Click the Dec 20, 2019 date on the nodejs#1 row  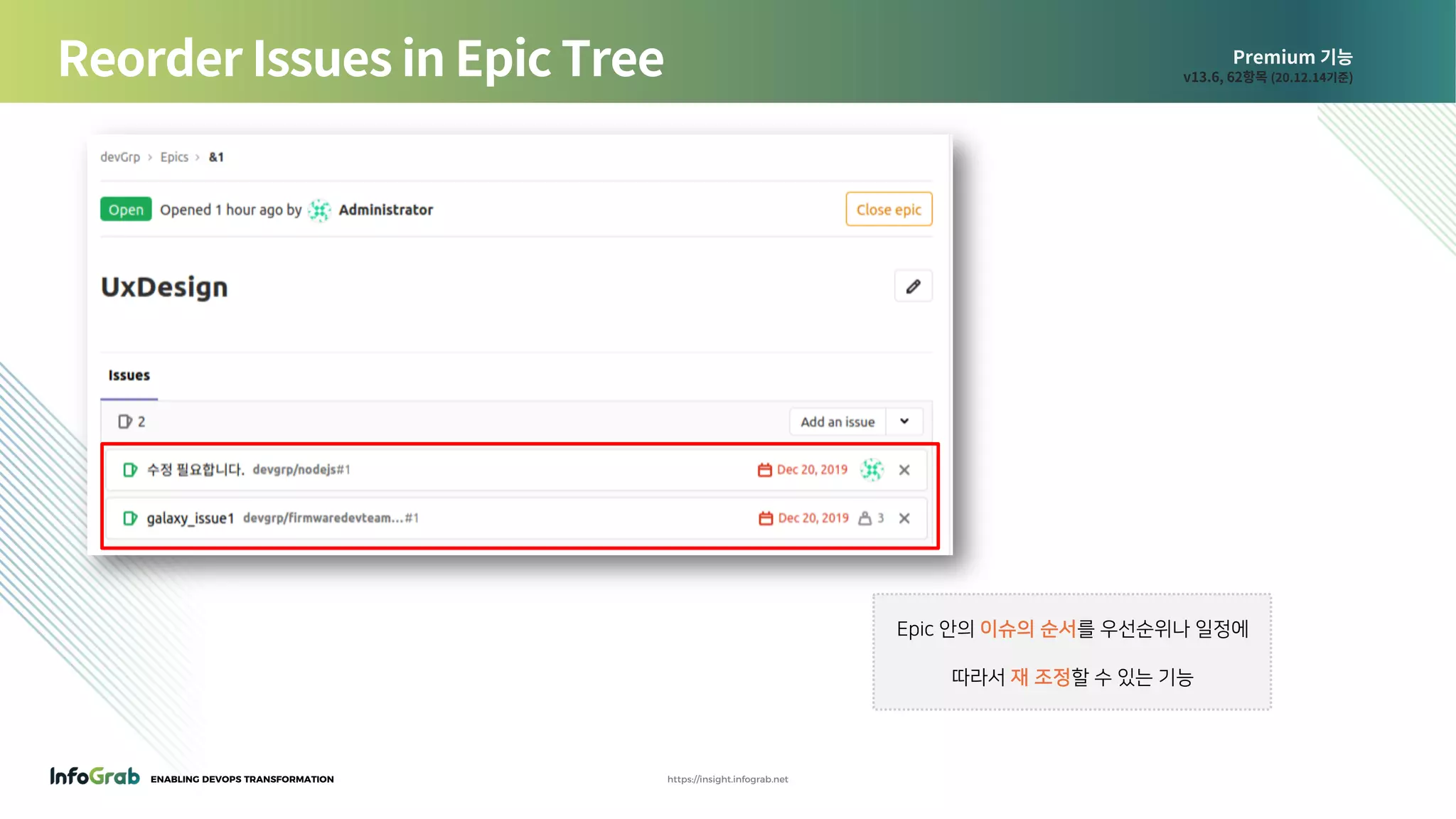(812, 470)
